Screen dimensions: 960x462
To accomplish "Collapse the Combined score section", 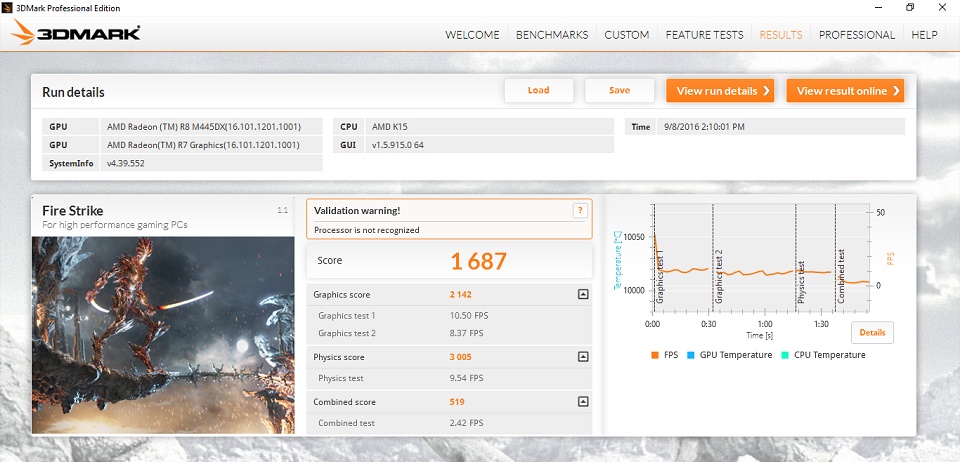I will click(x=582, y=401).
